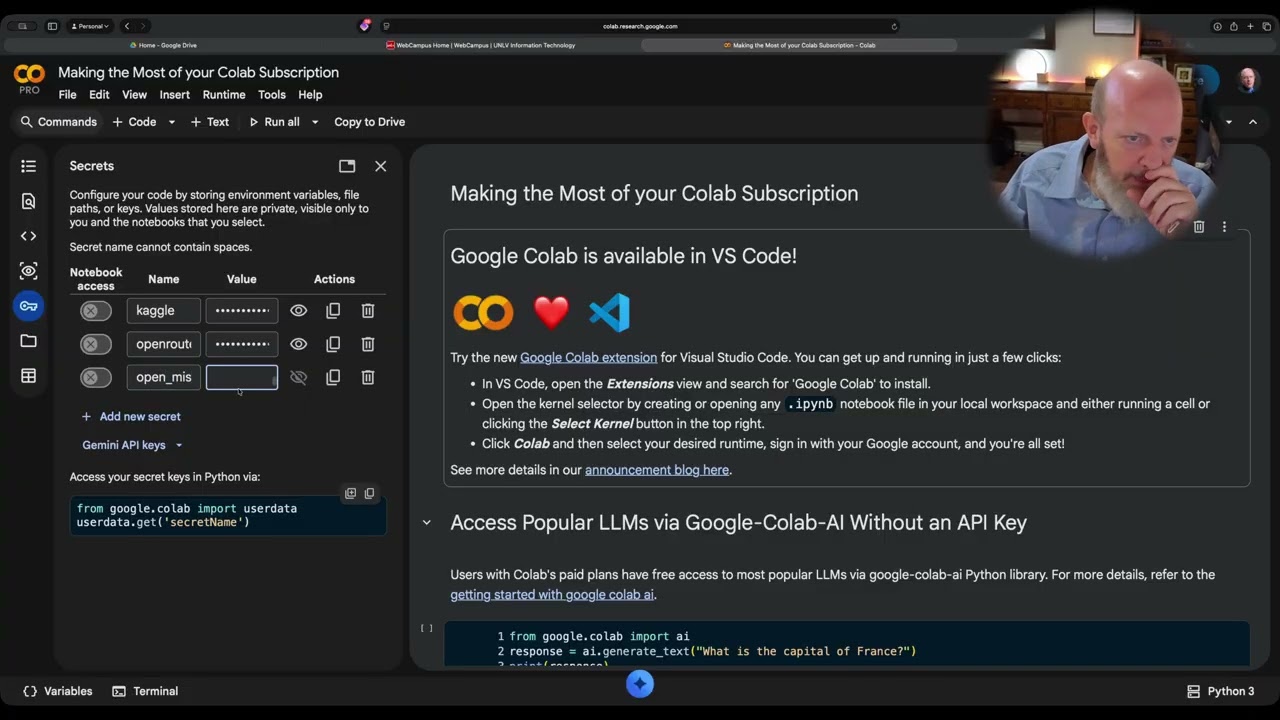Viewport: 1280px width, 720px height.
Task: Insert snippet code into a cell icon
Action: 350,493
